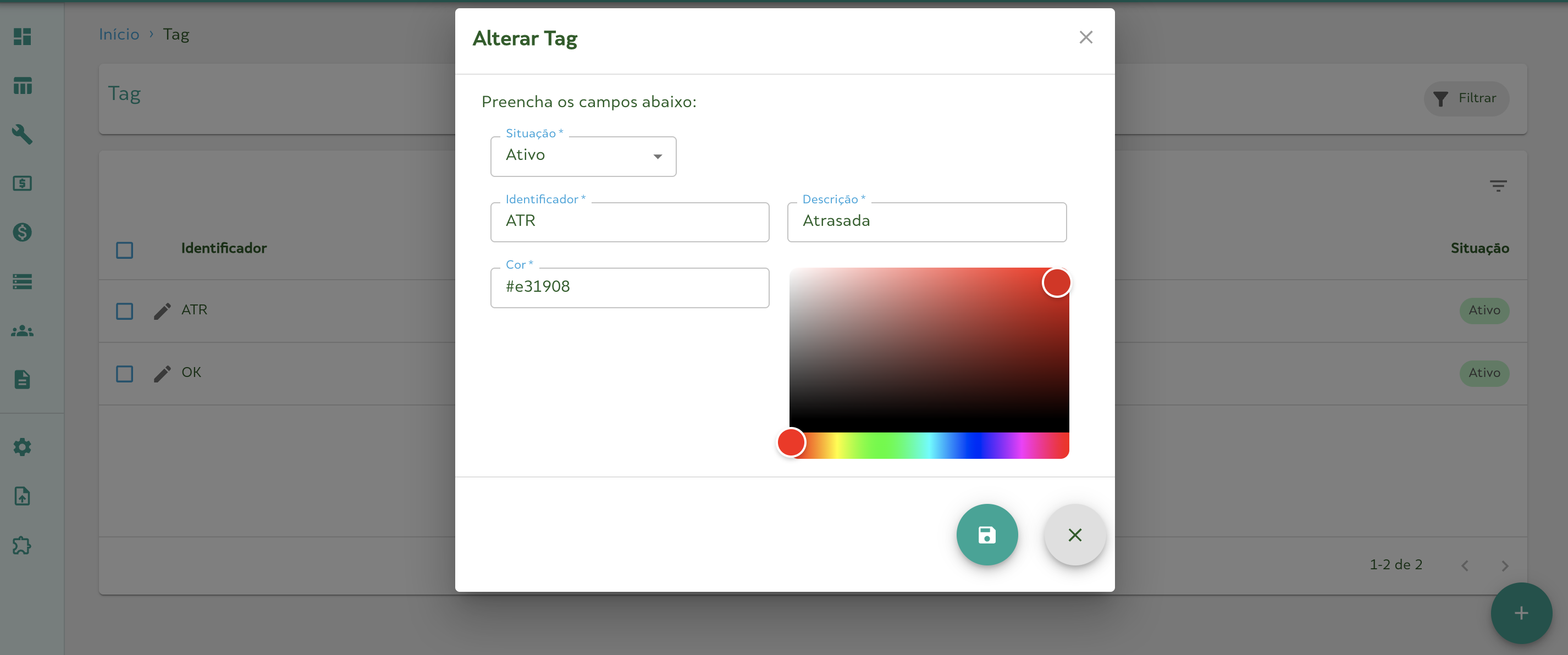The image size is (1568, 655).
Task: Save the tag with the save icon button
Action: 987,535
